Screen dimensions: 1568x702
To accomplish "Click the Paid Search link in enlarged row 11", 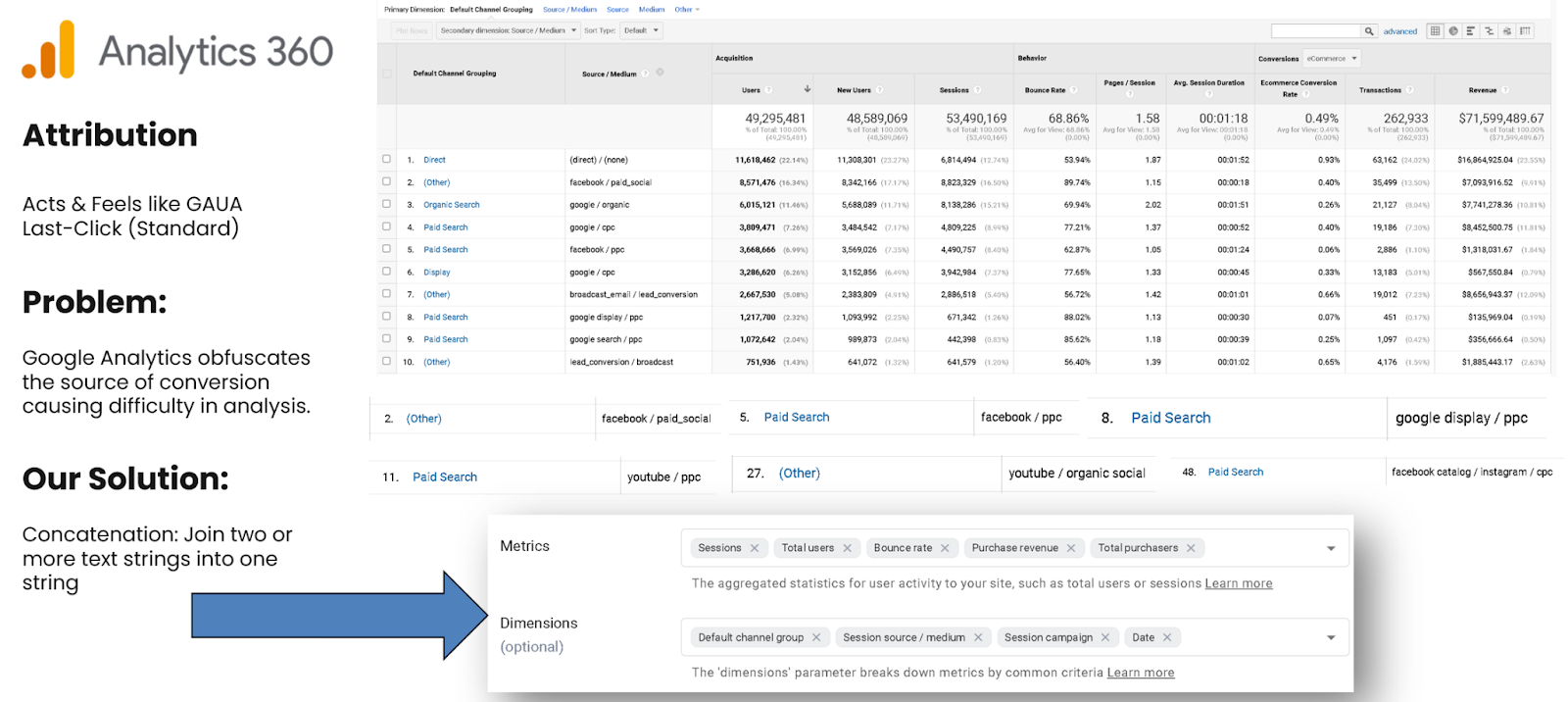I will 444,477.
